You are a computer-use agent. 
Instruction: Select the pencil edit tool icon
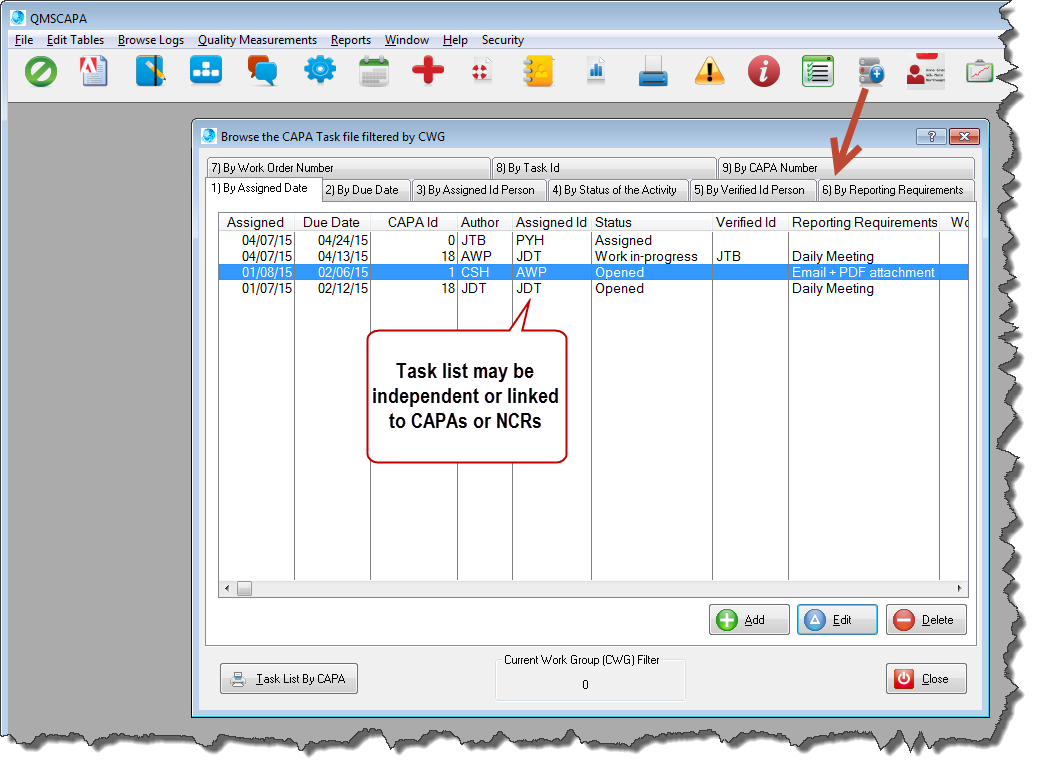(150, 71)
